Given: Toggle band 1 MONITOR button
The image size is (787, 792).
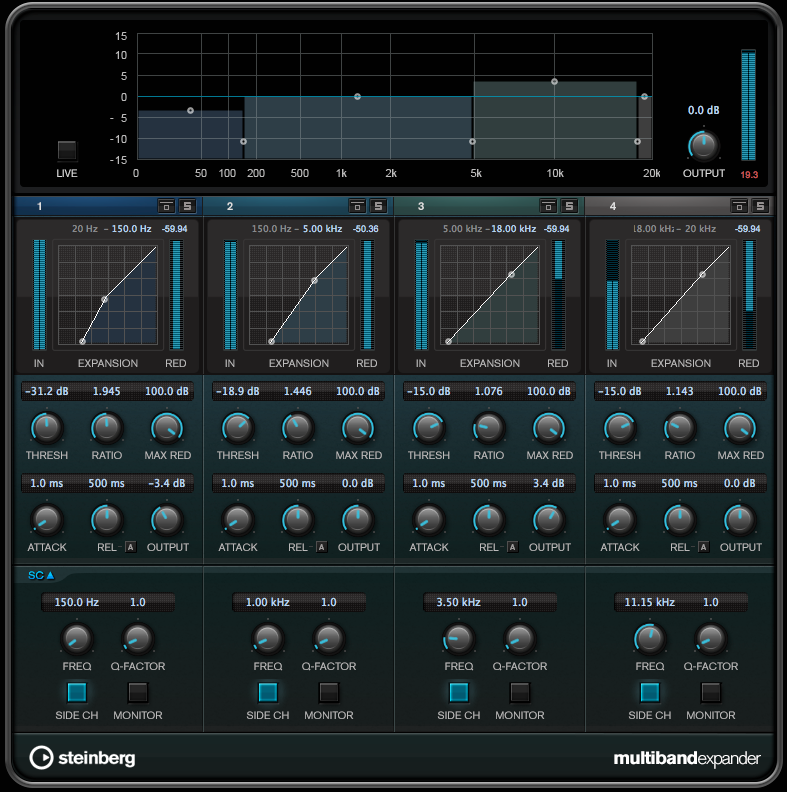Looking at the screenshot, I should point(138,692).
